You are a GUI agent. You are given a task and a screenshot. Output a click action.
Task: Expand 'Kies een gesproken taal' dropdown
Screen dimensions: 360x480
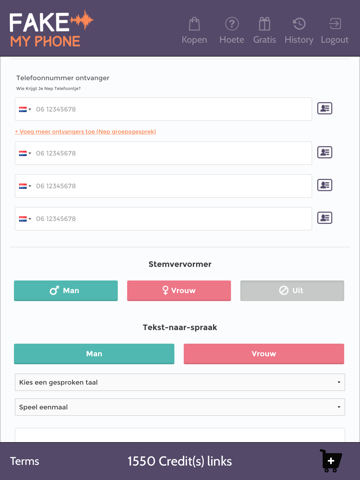[180, 382]
